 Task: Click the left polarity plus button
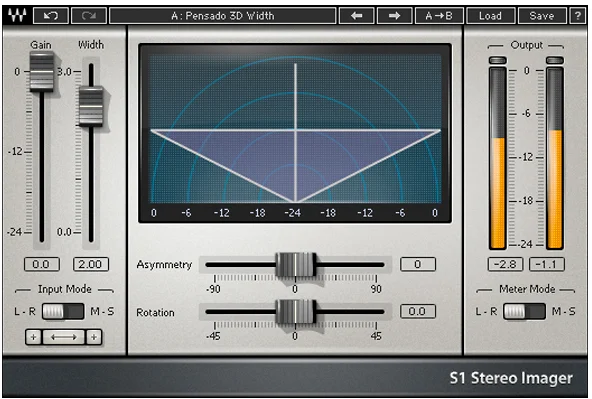[x=33, y=337]
